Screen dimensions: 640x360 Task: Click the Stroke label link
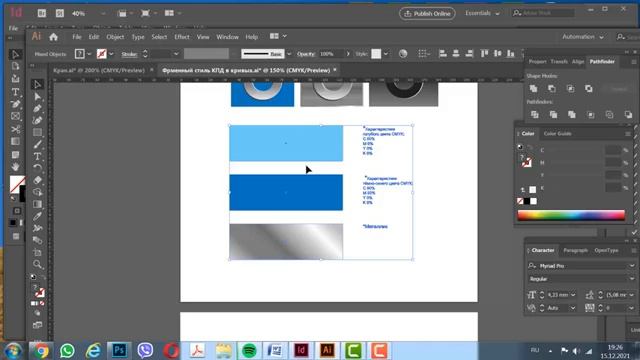tap(129, 54)
